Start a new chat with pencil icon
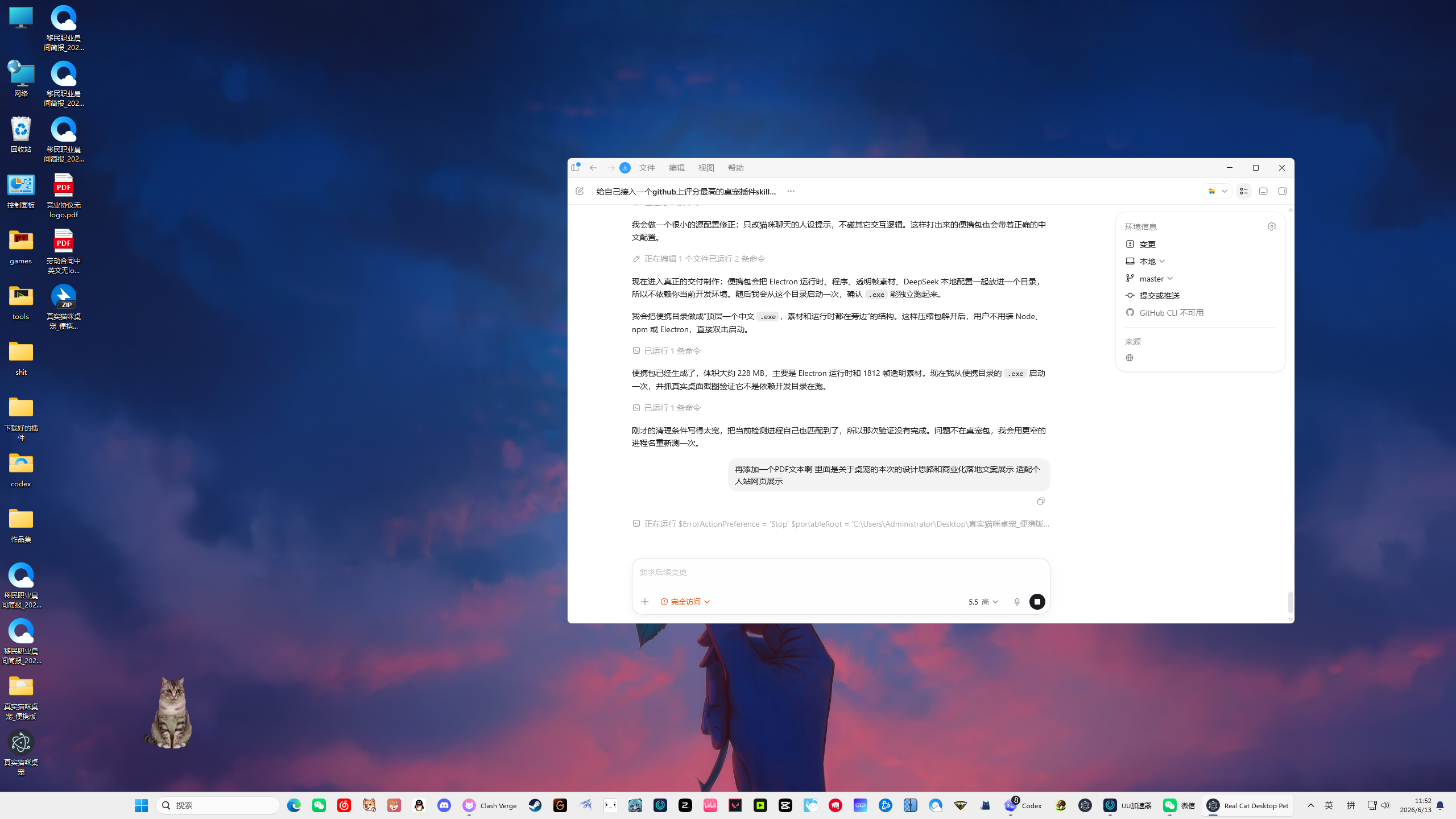Viewport: 1456px width, 819px height. click(580, 191)
